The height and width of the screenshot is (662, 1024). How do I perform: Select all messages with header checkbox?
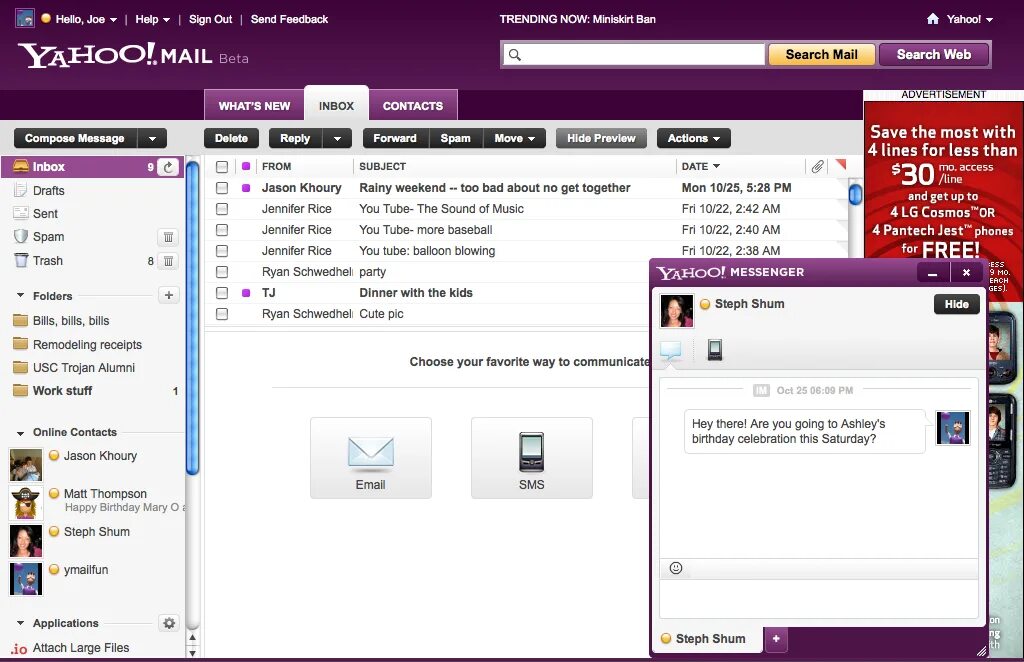pyautogui.click(x=222, y=166)
